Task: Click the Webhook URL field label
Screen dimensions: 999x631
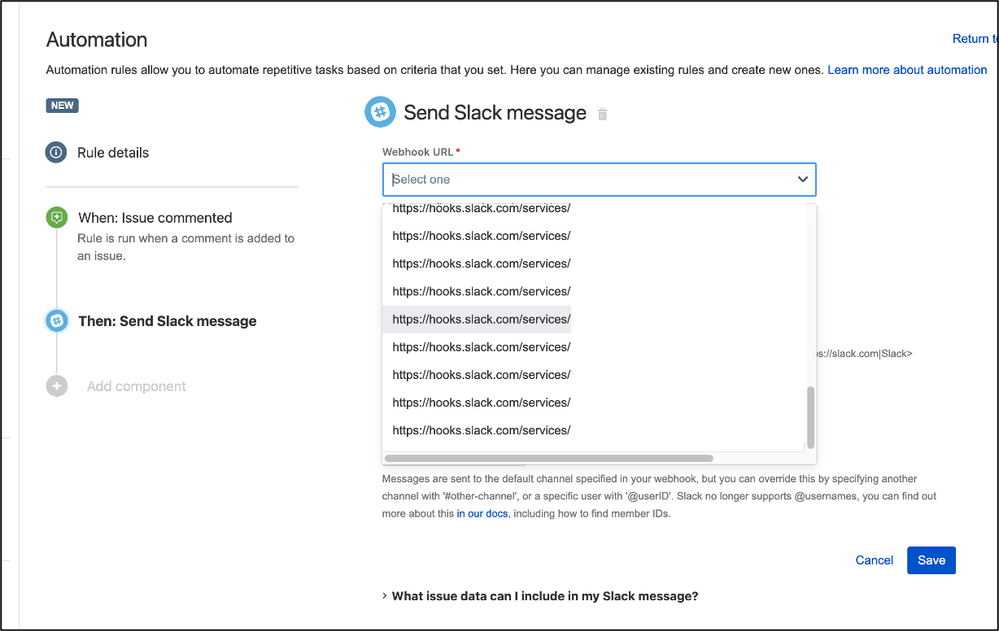Action: [417, 152]
